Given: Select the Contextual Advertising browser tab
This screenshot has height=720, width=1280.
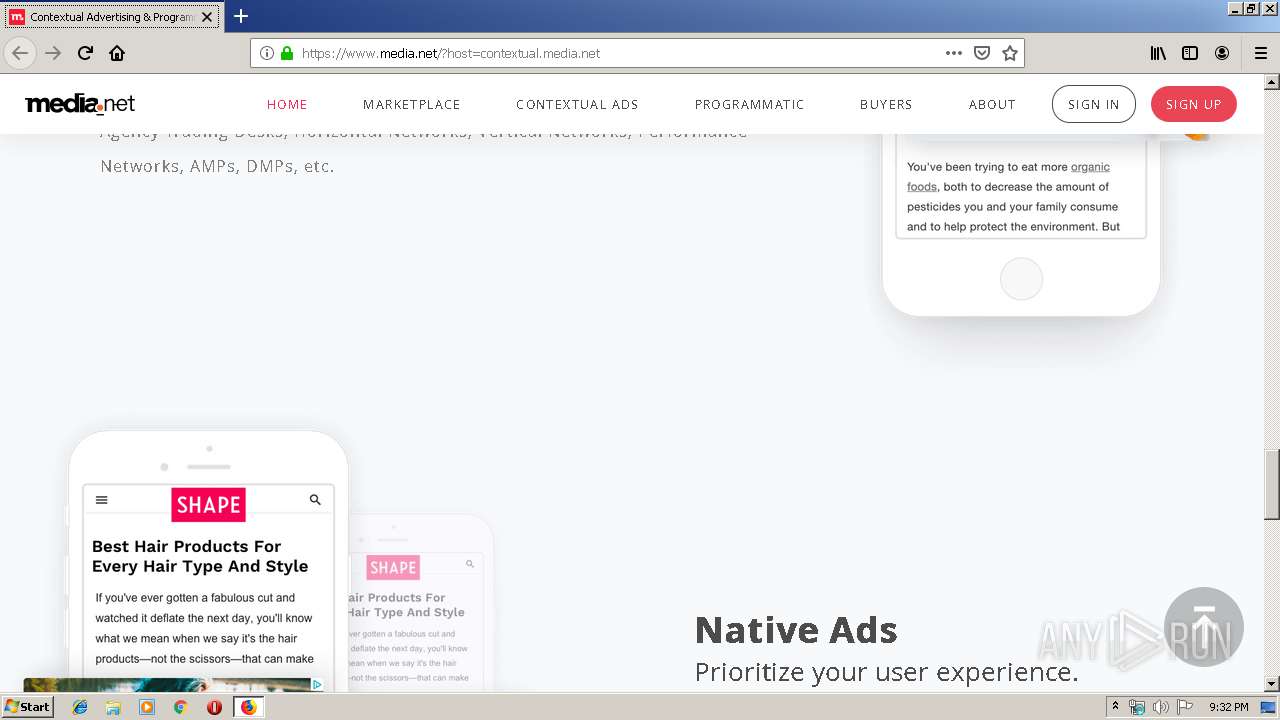Looking at the screenshot, I should (x=112, y=17).
